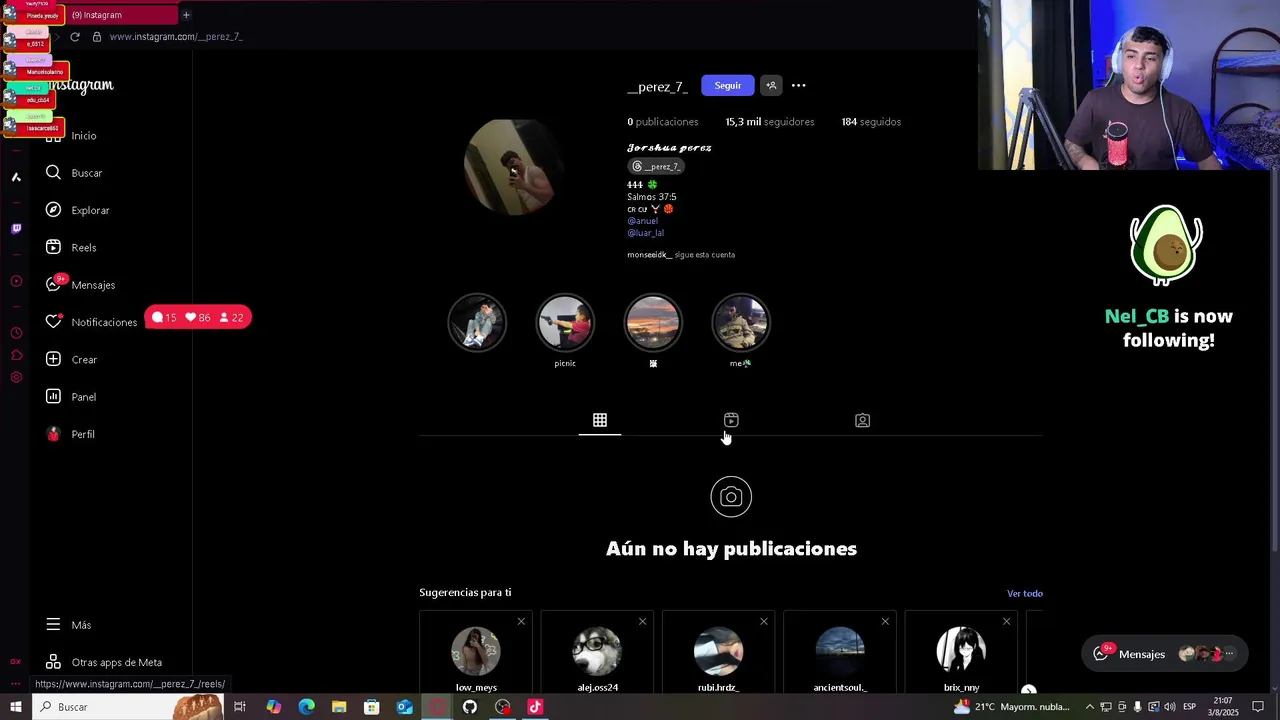The image size is (1280, 720).
Task: Show similar accounts button next to Seguir
Action: point(771,86)
